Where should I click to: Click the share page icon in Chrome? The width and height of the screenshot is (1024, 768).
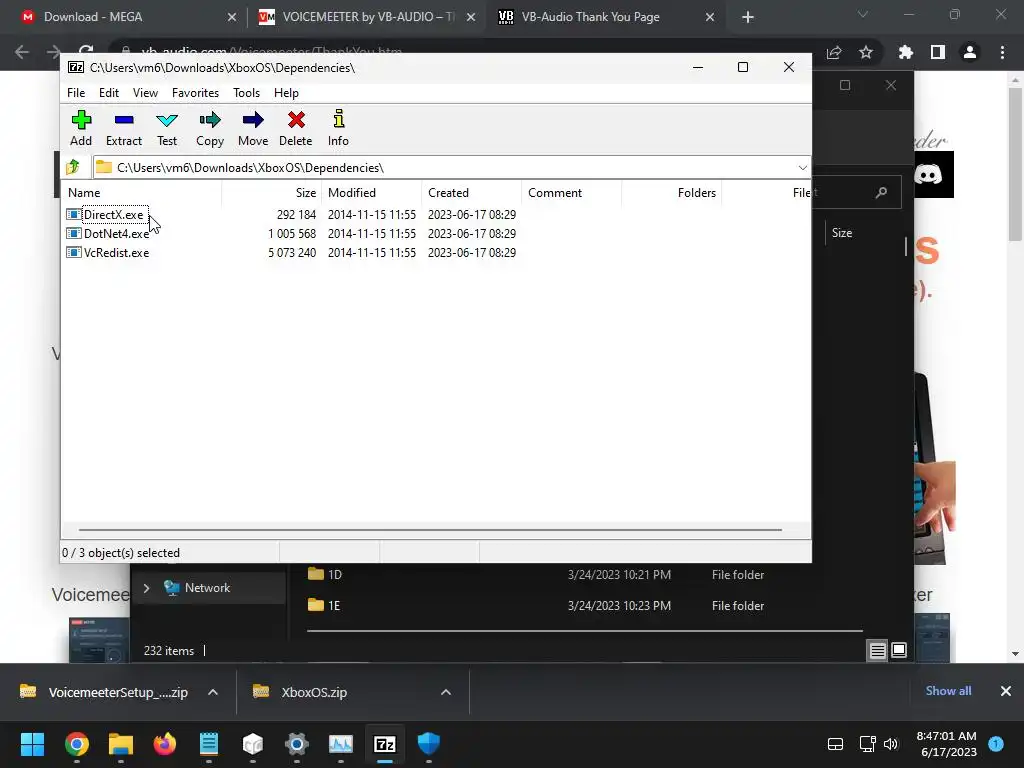pos(834,52)
